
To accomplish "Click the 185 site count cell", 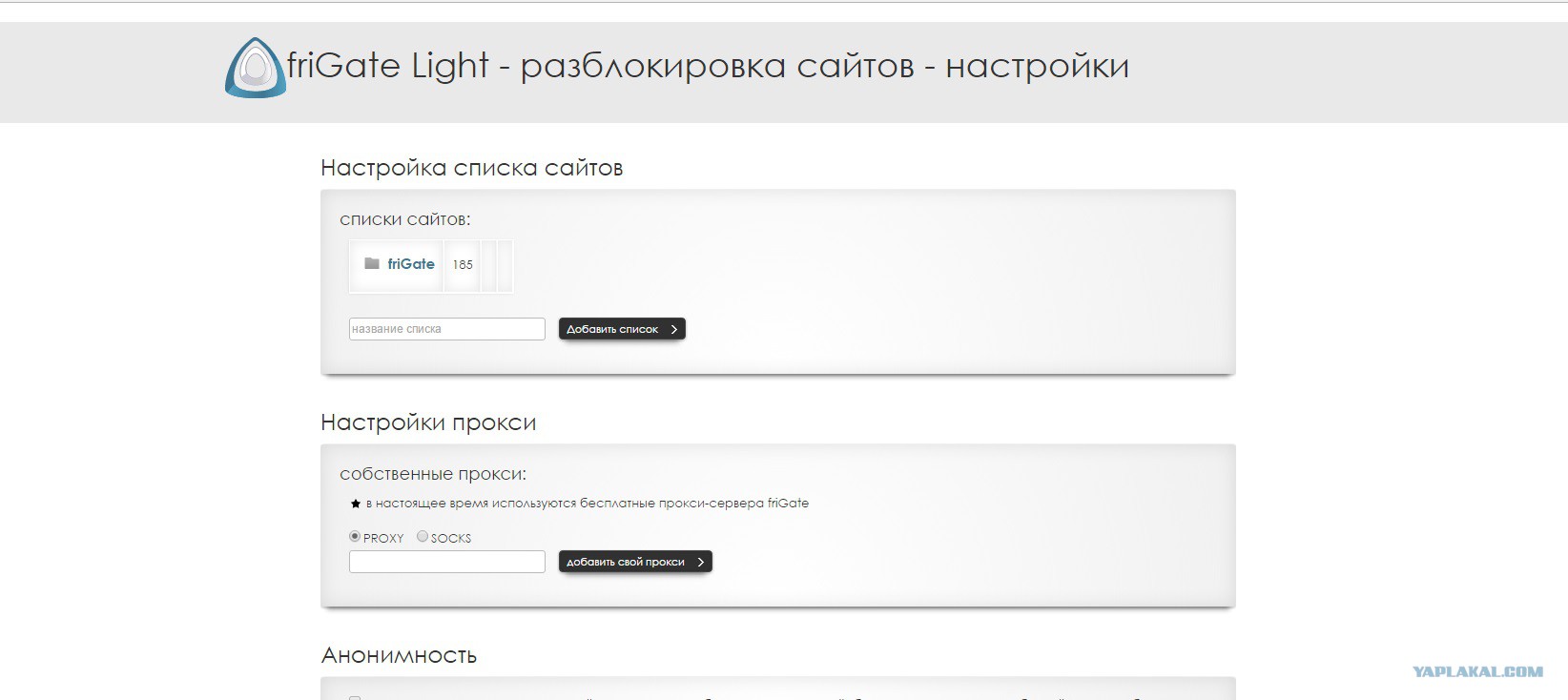I will (463, 265).
